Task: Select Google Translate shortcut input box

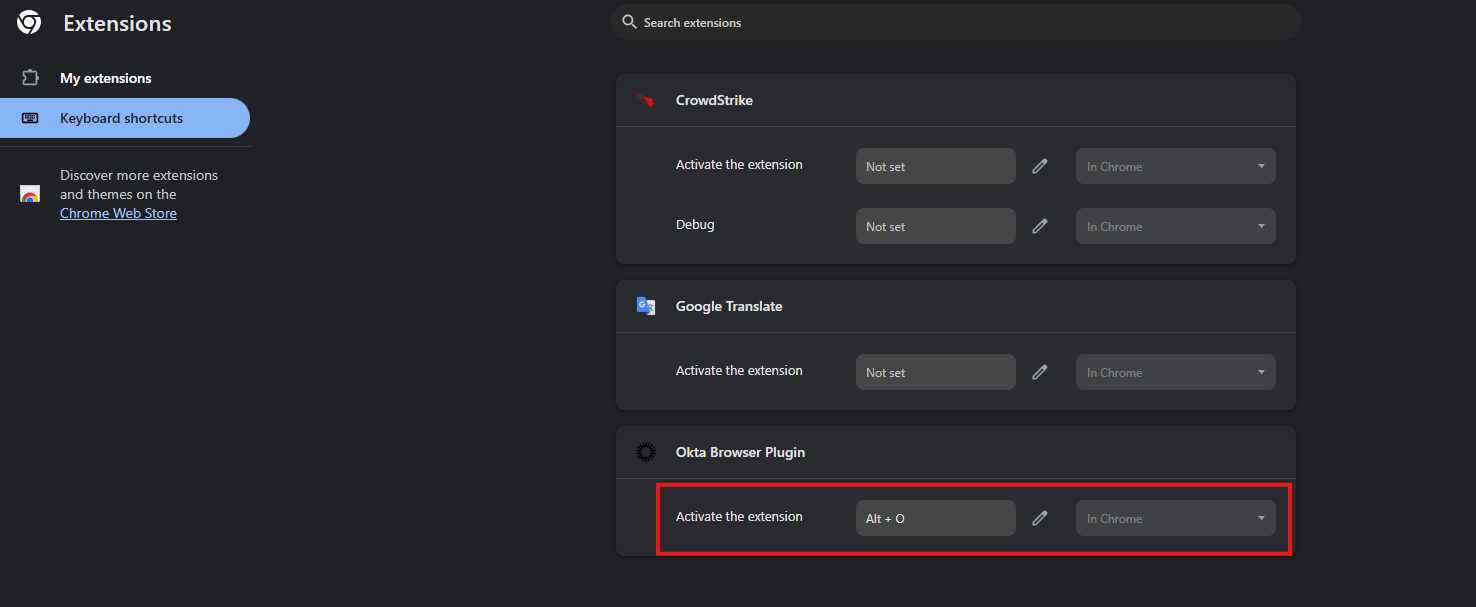Action: pyautogui.click(x=936, y=372)
